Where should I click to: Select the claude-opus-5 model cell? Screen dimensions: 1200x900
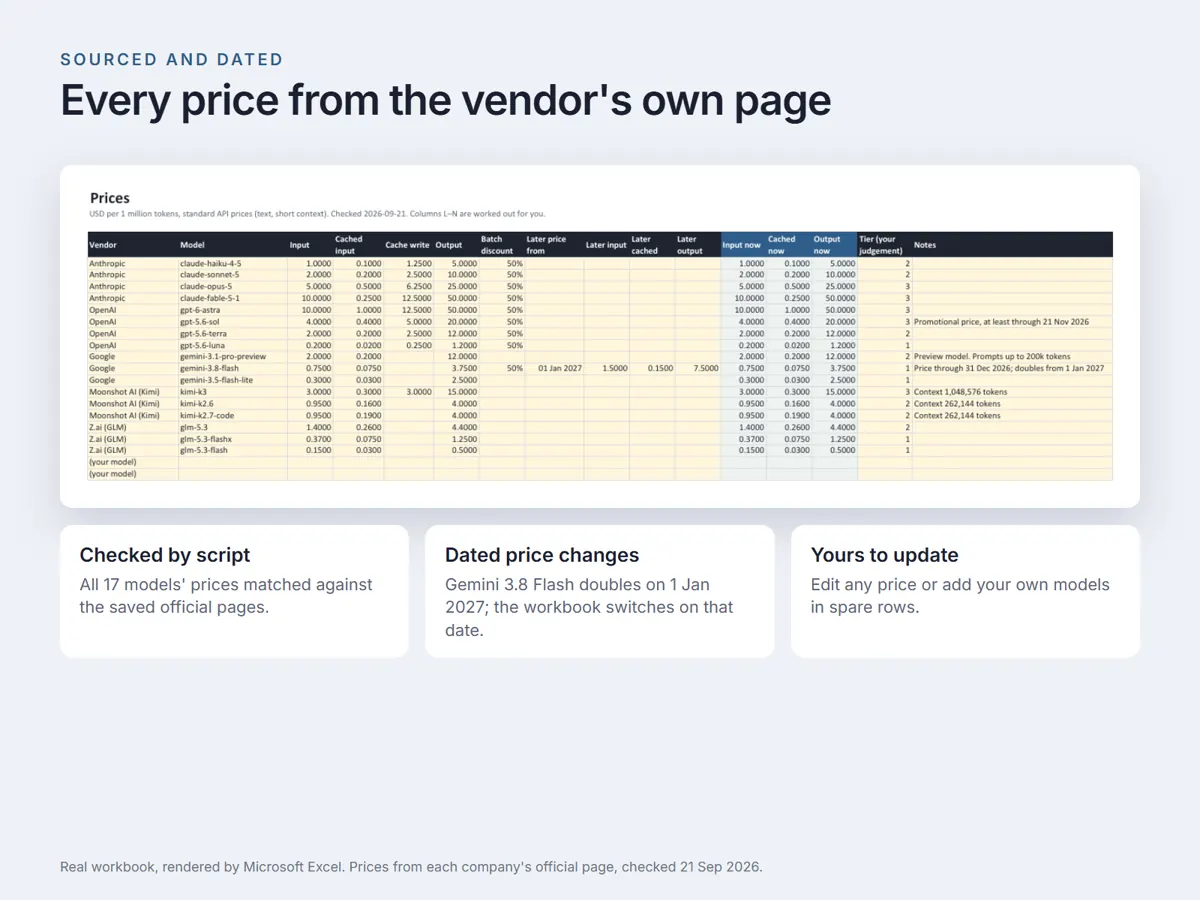point(233,286)
